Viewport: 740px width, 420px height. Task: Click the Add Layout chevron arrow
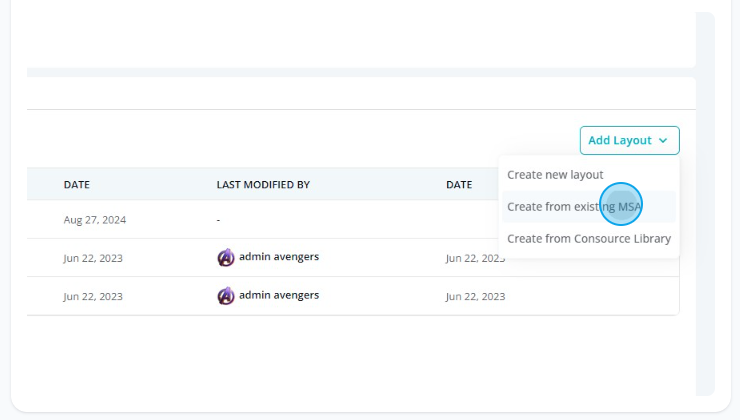click(x=663, y=141)
